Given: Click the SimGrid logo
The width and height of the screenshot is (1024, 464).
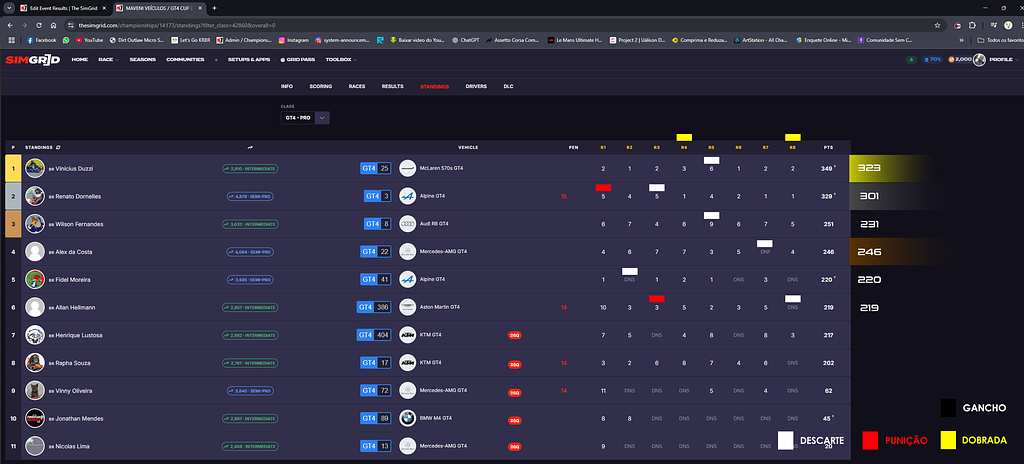Looking at the screenshot, I should pyautogui.click(x=33, y=59).
